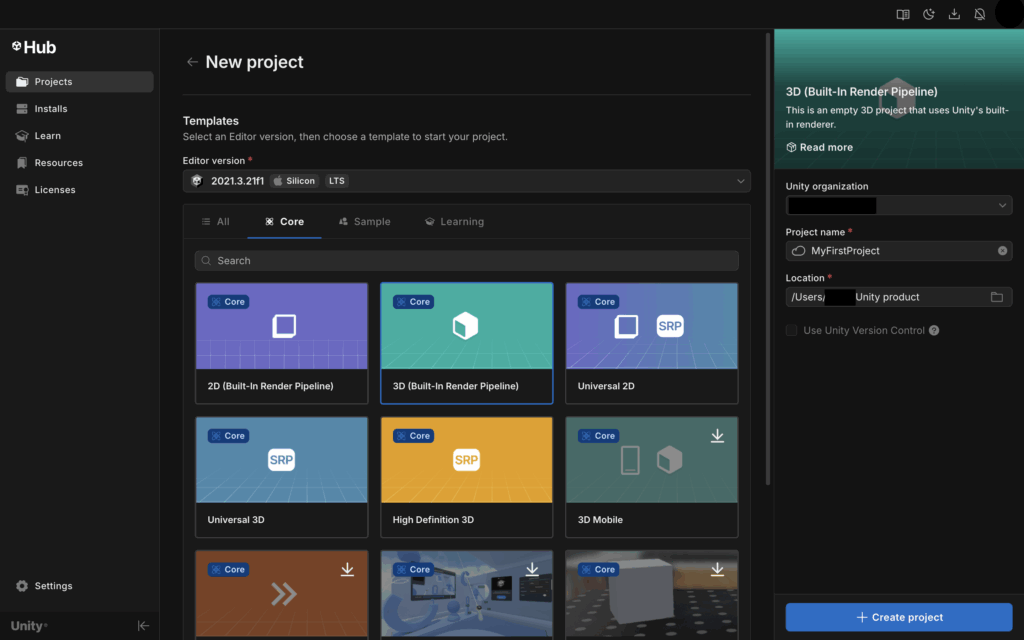
Task: Click the folder icon in Location field
Action: [x=996, y=297]
